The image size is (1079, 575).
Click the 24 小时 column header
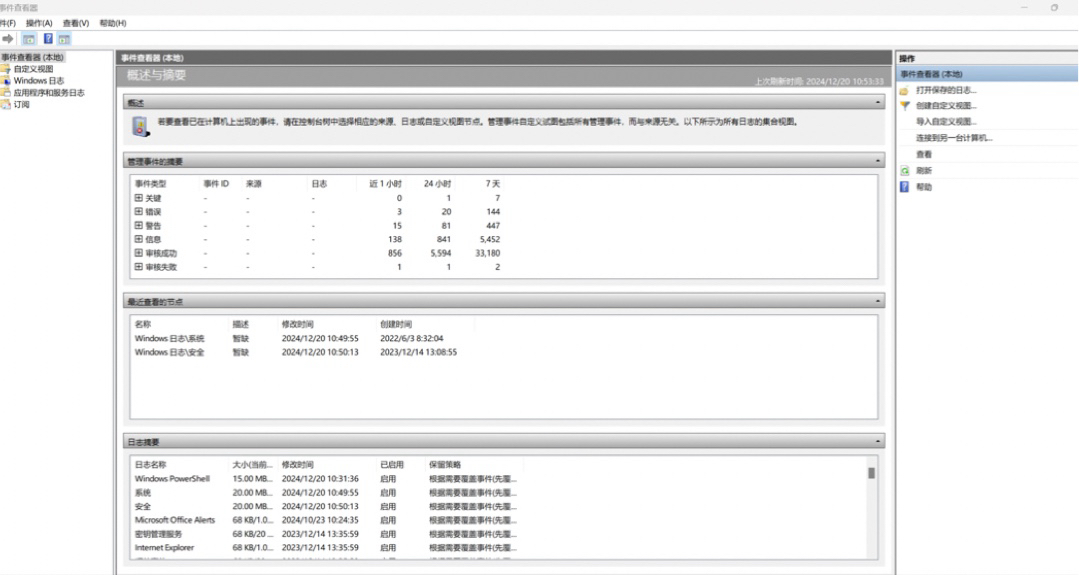(438, 184)
